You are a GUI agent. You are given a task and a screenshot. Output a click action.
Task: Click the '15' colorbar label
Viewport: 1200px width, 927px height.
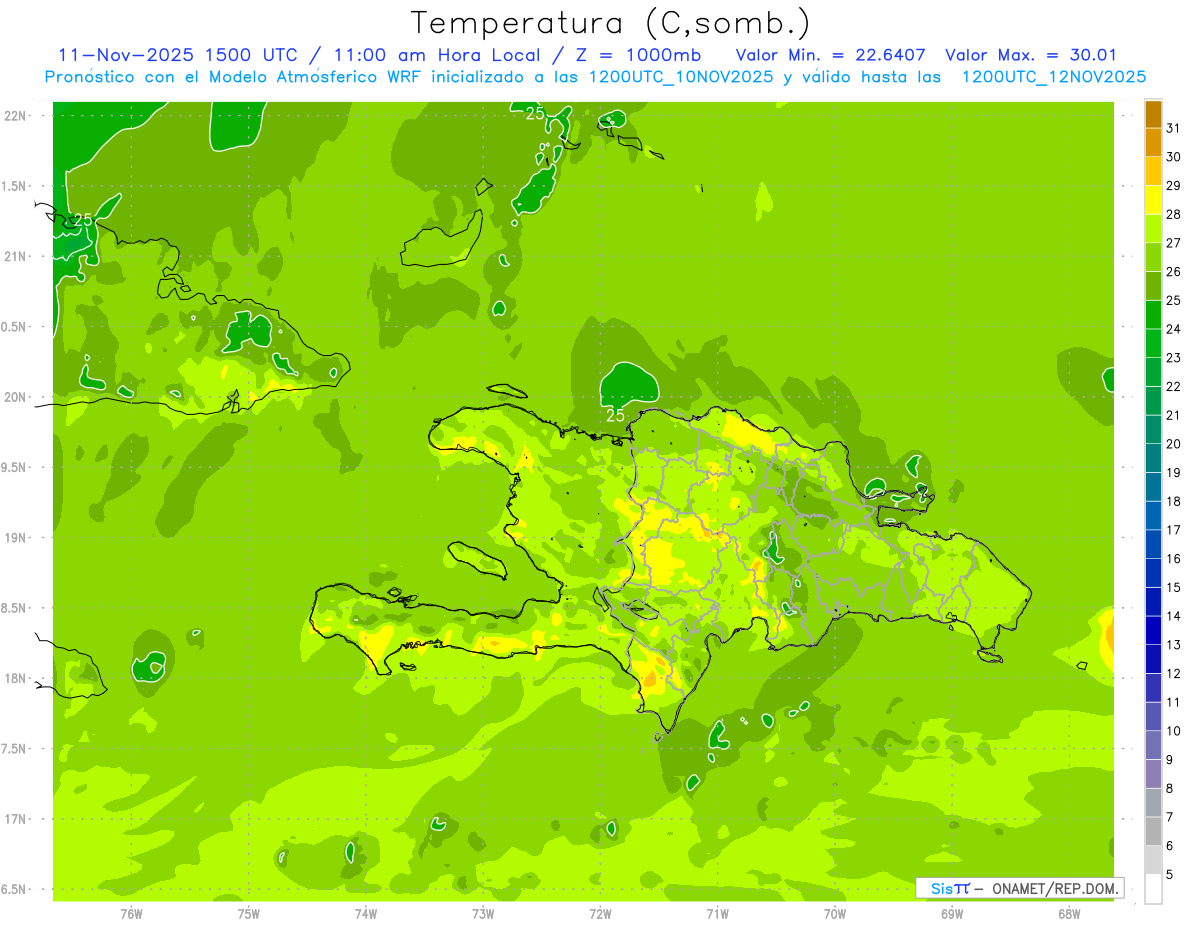[x=1175, y=587]
